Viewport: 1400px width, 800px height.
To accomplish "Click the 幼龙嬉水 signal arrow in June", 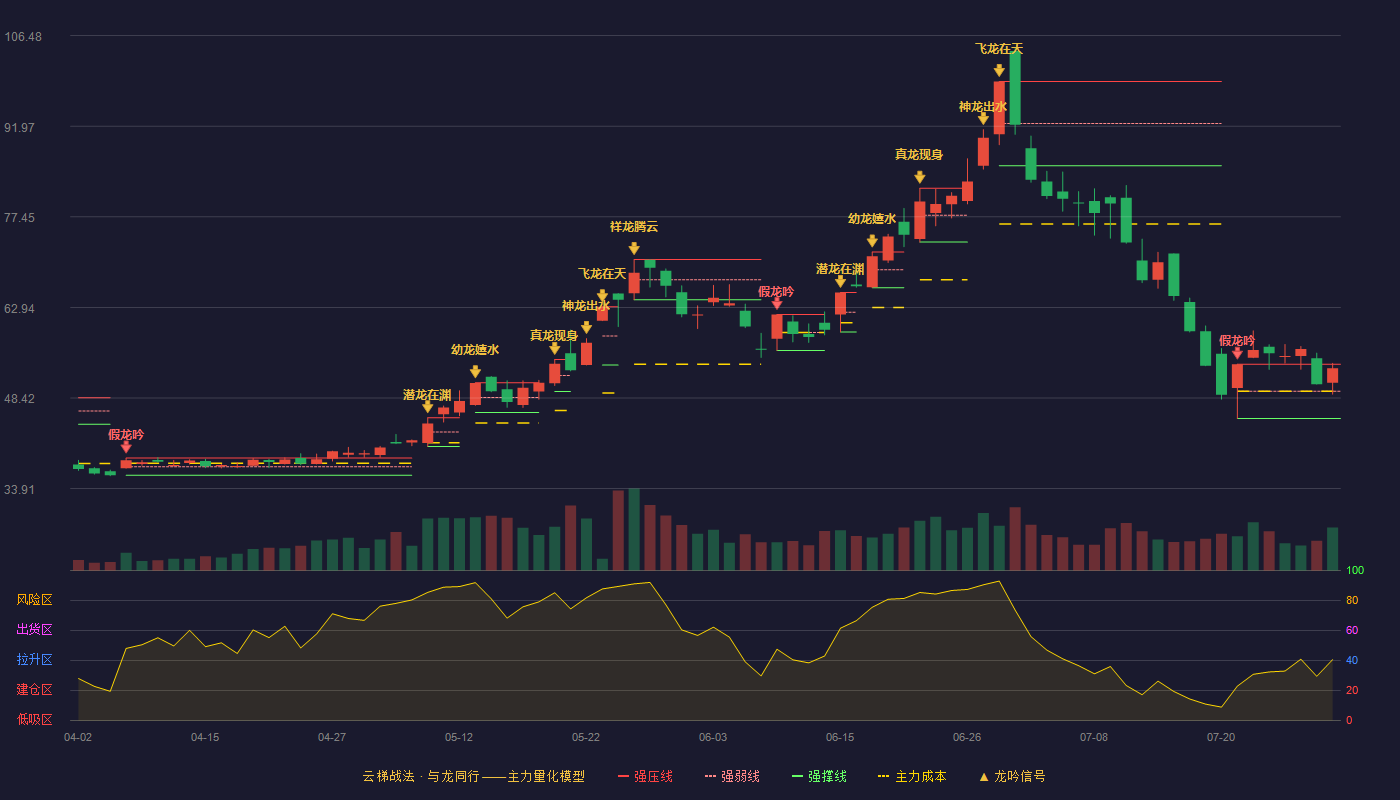I will click(x=872, y=241).
